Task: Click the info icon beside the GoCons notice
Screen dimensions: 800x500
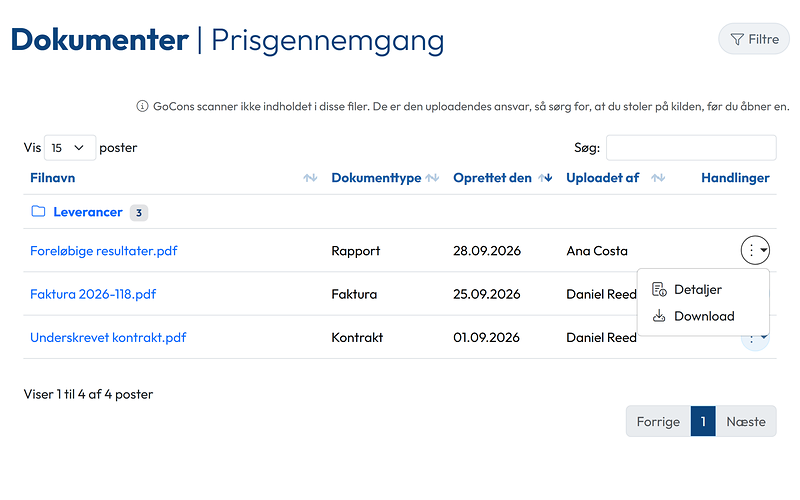Action: tap(142, 106)
